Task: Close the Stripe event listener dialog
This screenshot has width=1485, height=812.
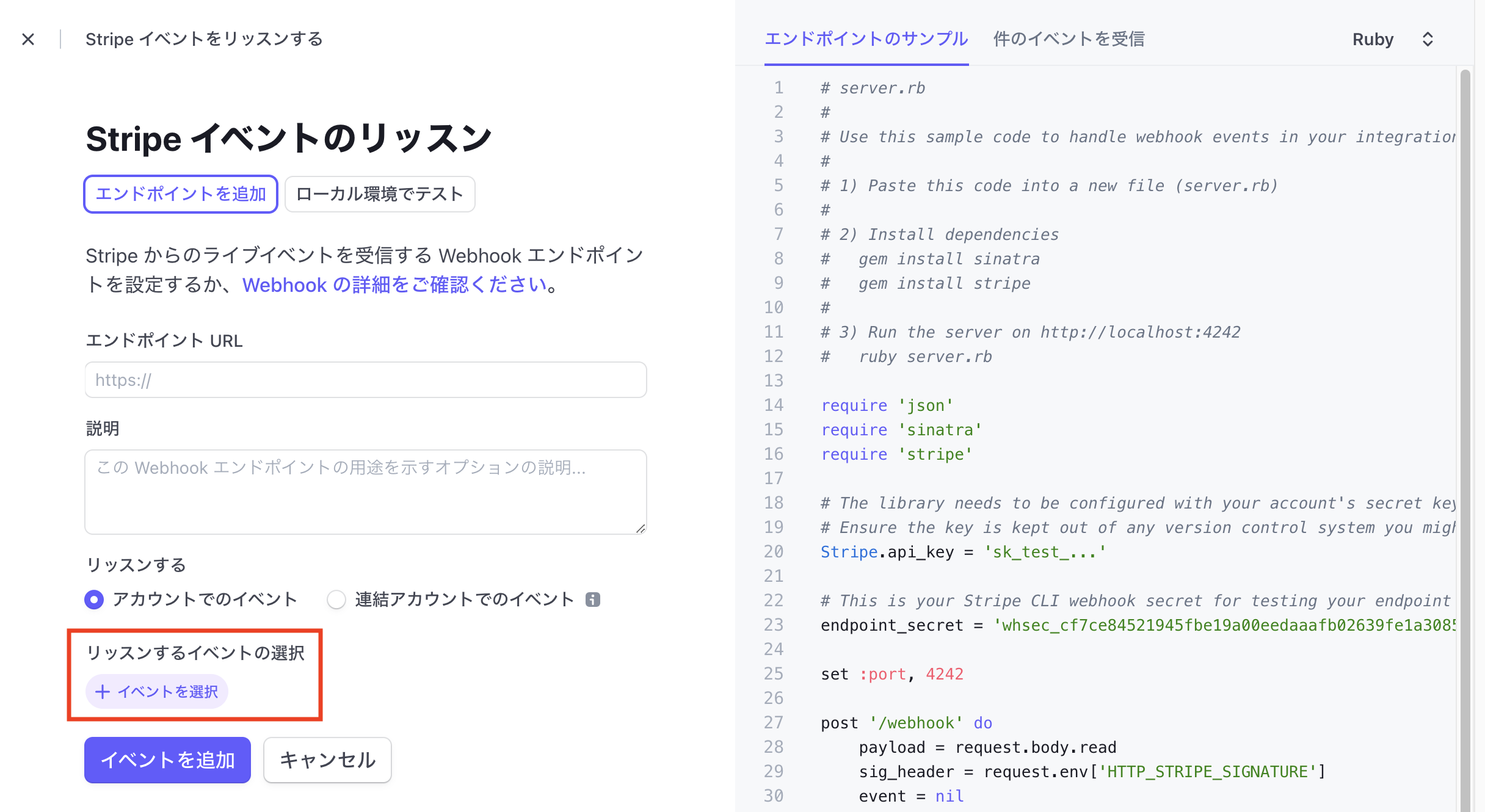Action: 28,38
